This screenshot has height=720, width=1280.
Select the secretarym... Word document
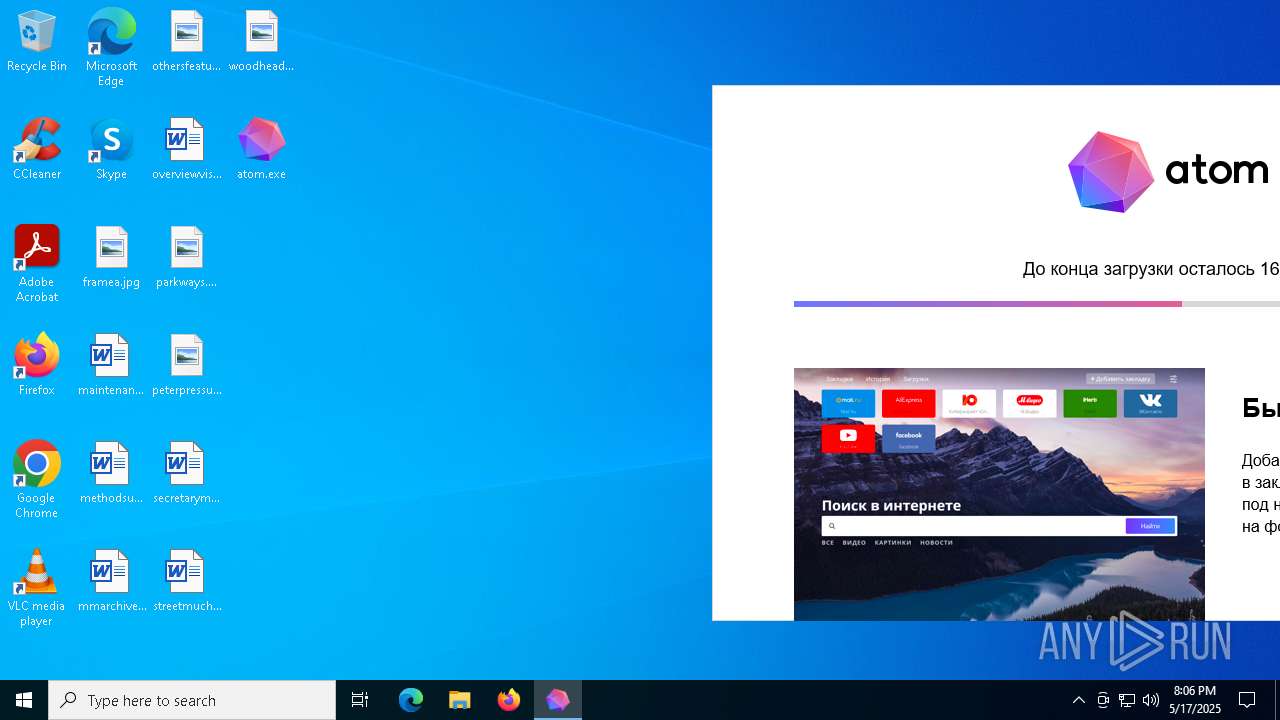[x=186, y=474]
